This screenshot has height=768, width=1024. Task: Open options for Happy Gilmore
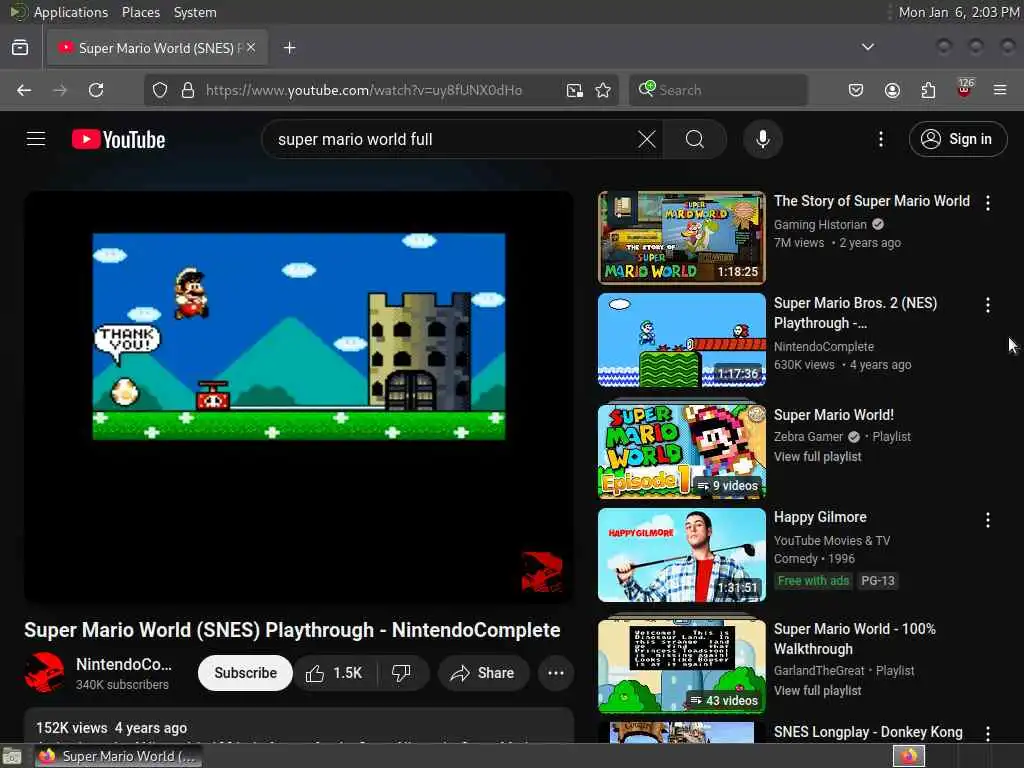(x=987, y=520)
